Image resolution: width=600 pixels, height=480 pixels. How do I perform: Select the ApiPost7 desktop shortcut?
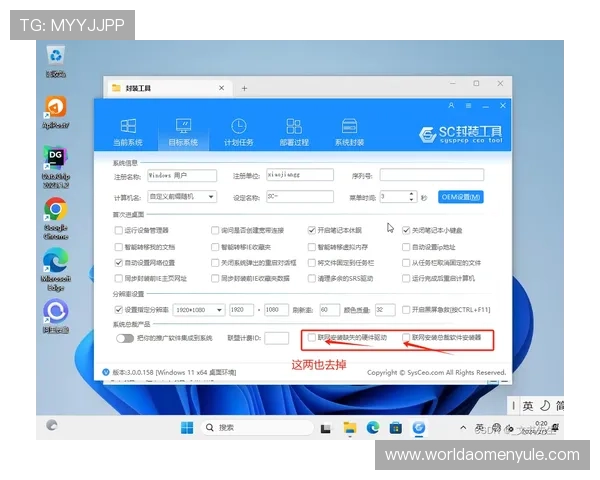point(56,112)
